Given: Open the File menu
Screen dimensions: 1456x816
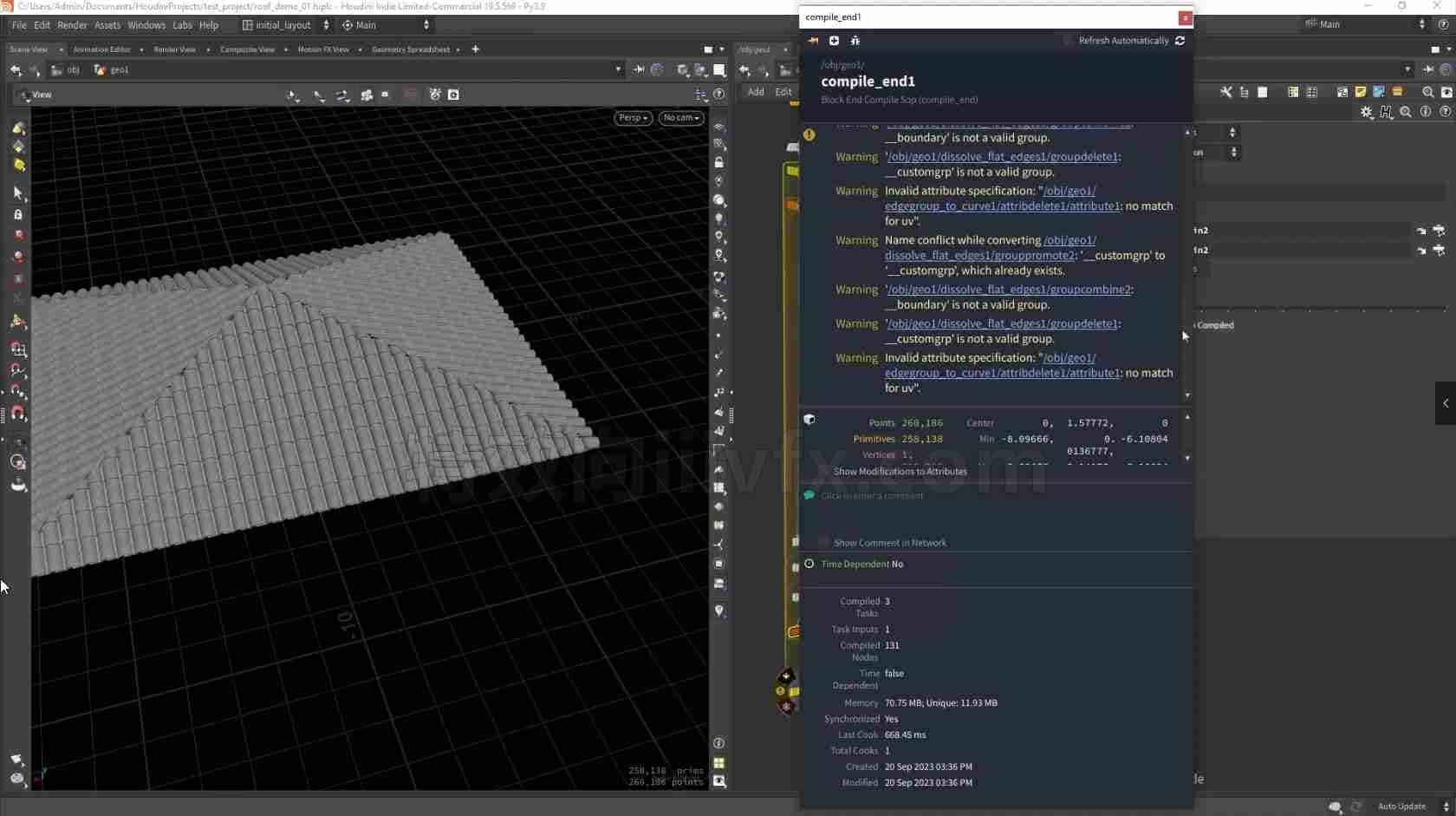Looking at the screenshot, I should (19, 25).
